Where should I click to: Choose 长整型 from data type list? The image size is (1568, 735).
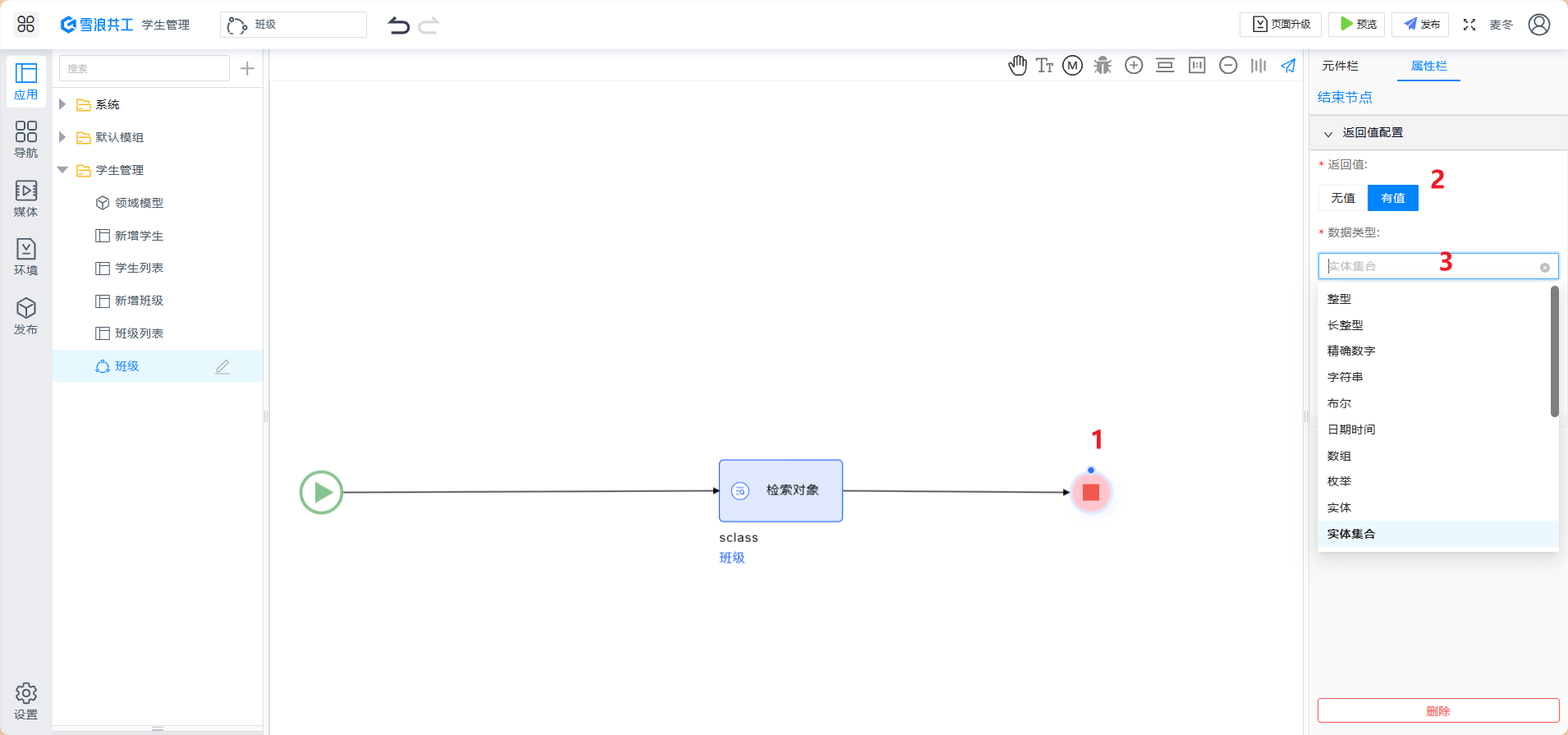[1433, 325]
